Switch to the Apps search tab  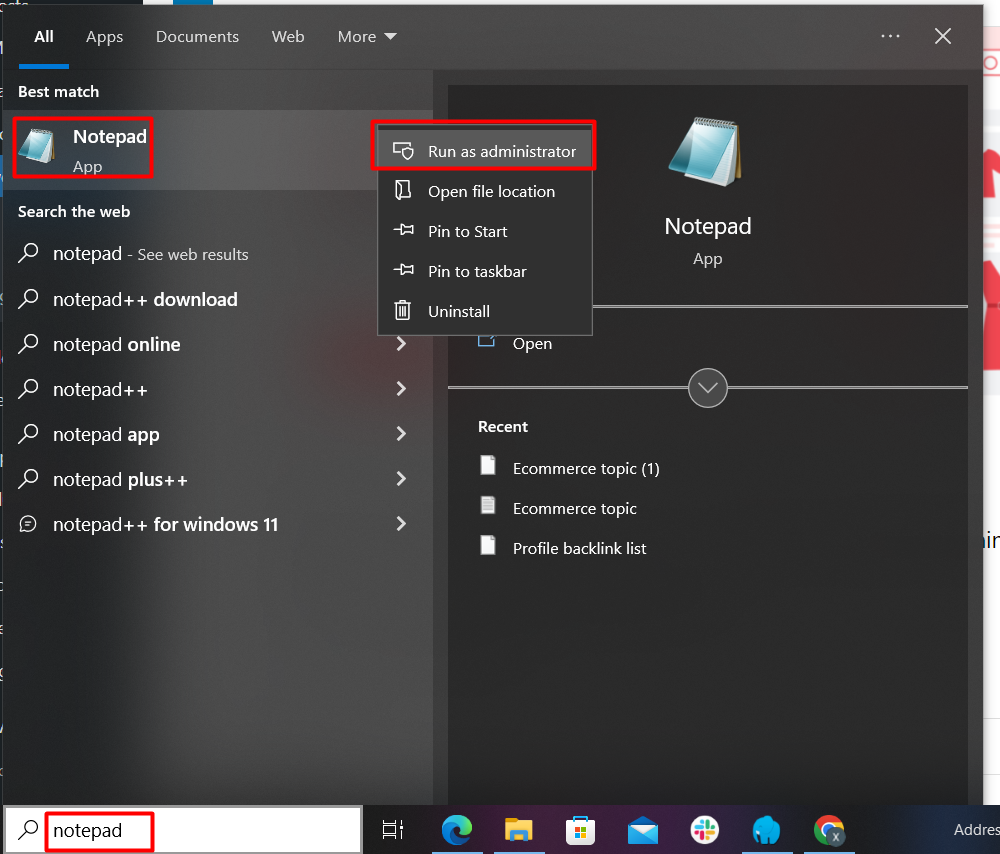coord(105,37)
